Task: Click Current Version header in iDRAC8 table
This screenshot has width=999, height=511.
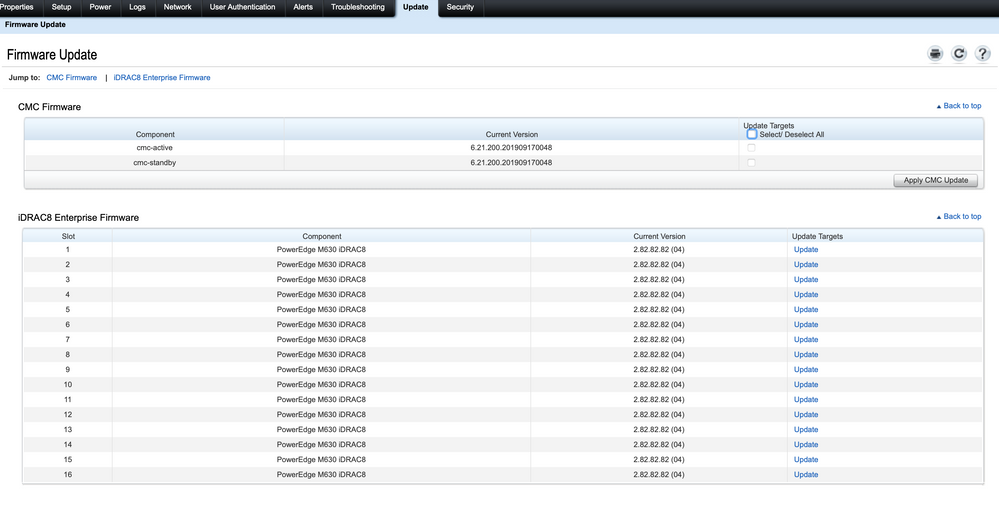Action: coord(659,236)
